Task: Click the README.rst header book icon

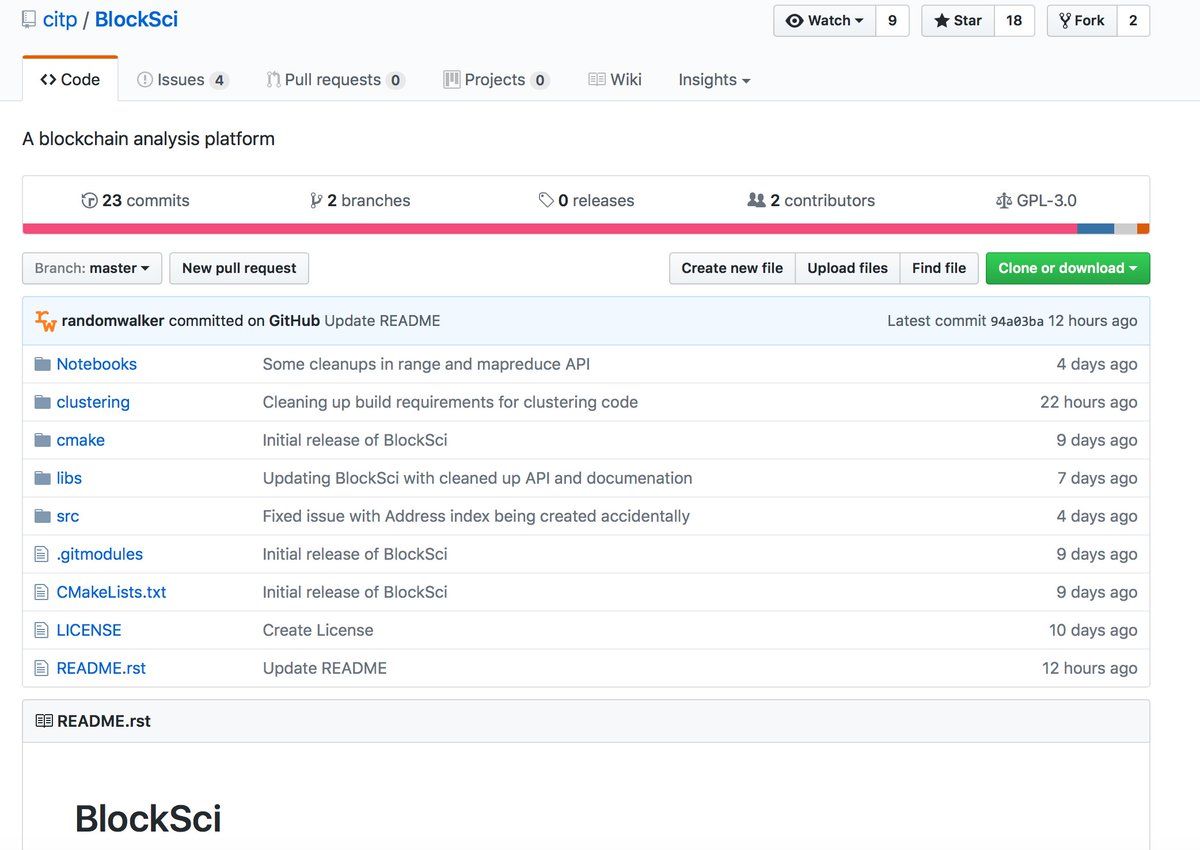Action: (x=44, y=721)
